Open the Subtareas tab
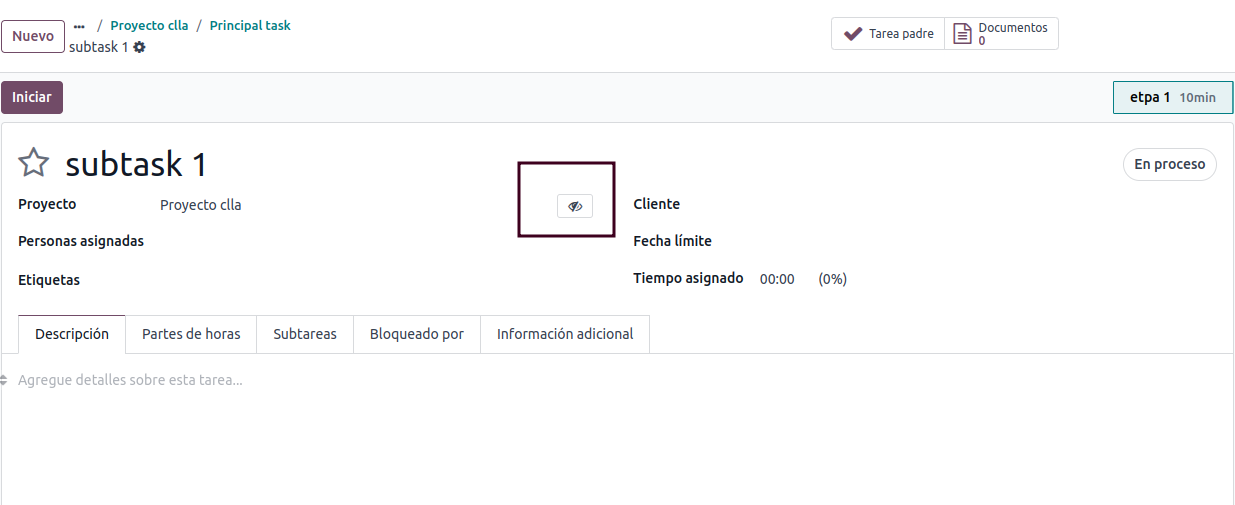Screen dimensions: 1235x505 305,334
